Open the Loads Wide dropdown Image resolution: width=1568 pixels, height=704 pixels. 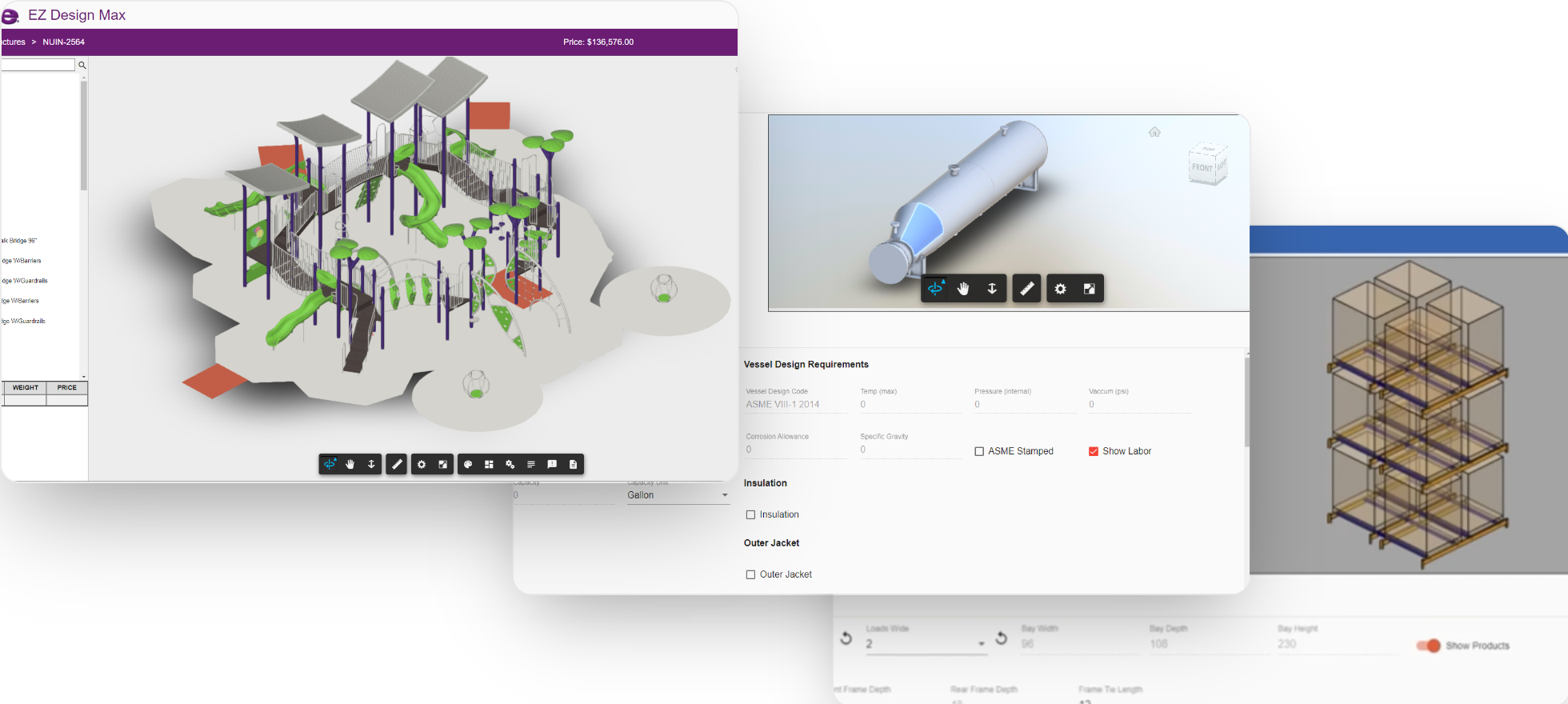926,644
